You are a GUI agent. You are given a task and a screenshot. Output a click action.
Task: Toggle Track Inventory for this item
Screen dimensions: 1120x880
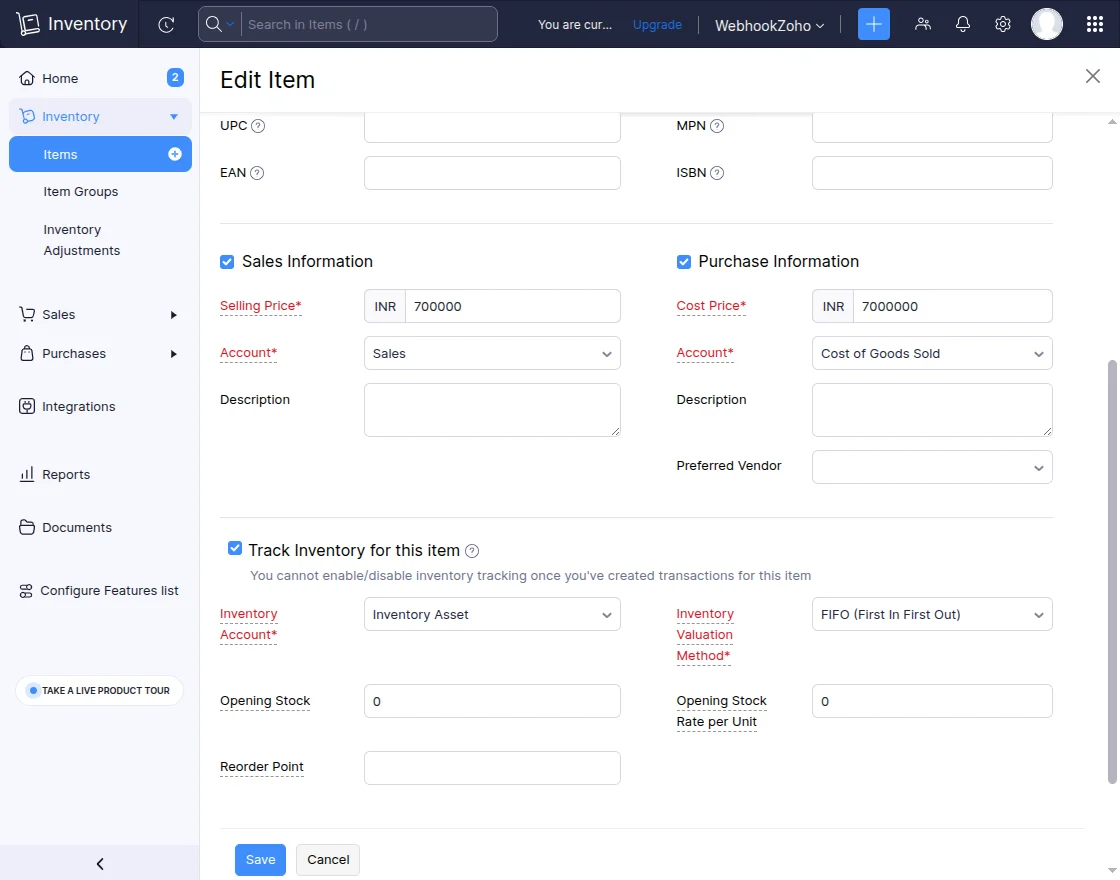tap(234, 548)
